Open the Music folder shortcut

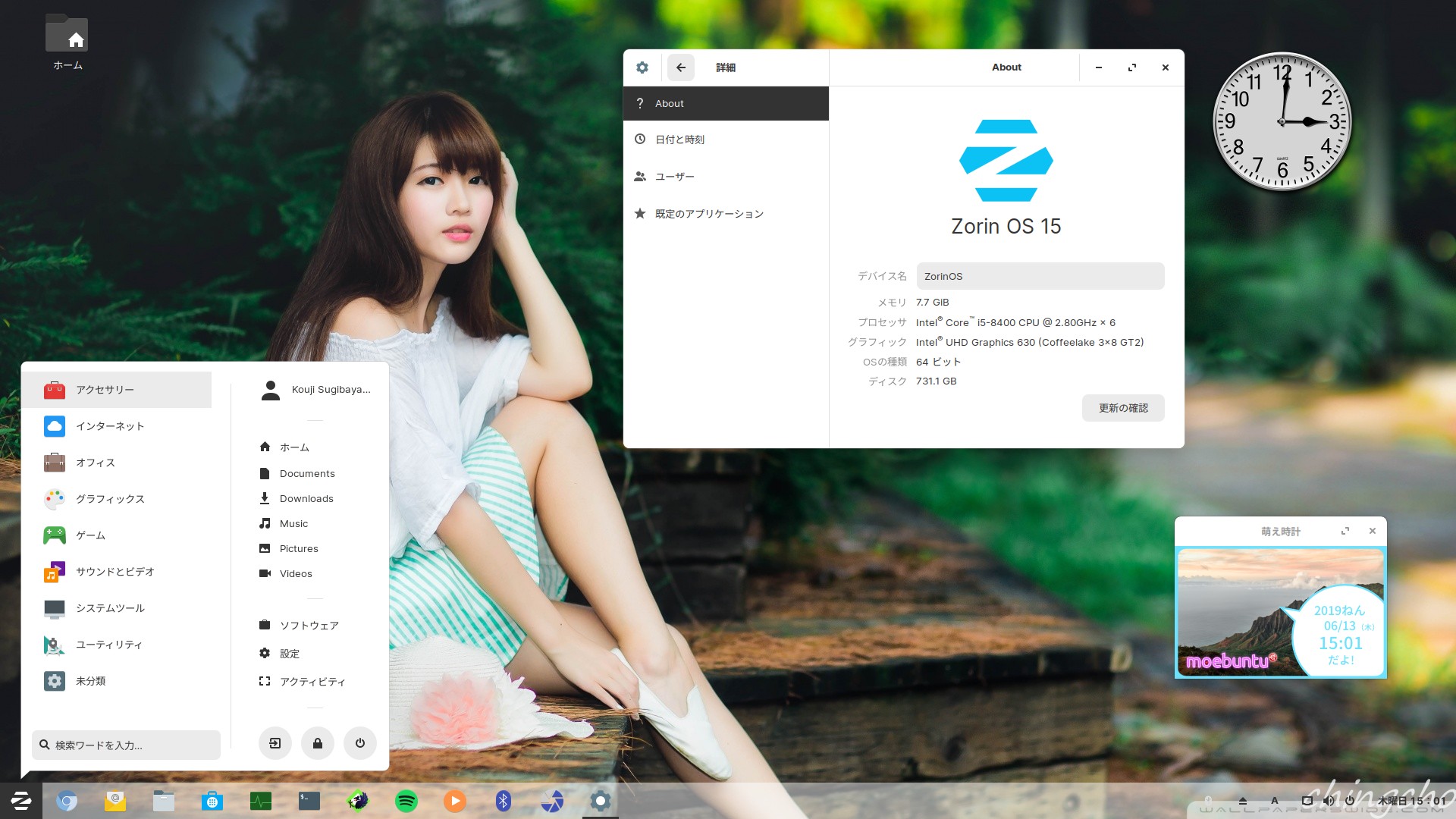pos(284,523)
